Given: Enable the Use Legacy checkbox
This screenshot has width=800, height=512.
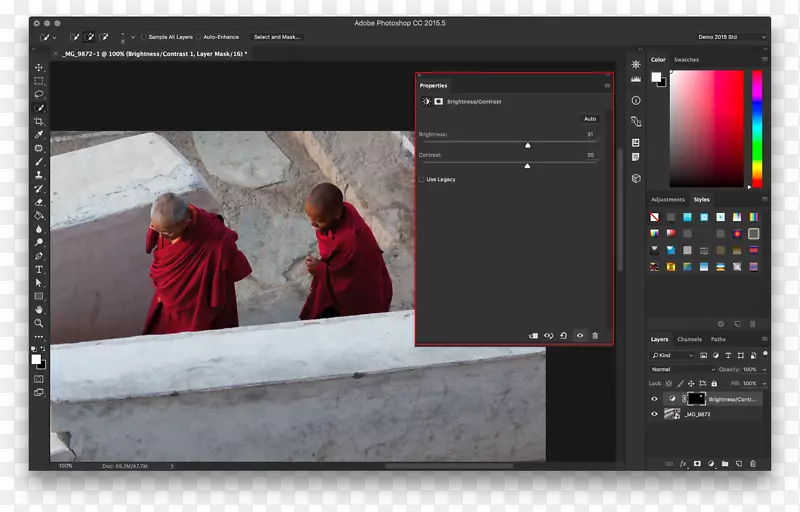Looking at the screenshot, I should [x=422, y=179].
